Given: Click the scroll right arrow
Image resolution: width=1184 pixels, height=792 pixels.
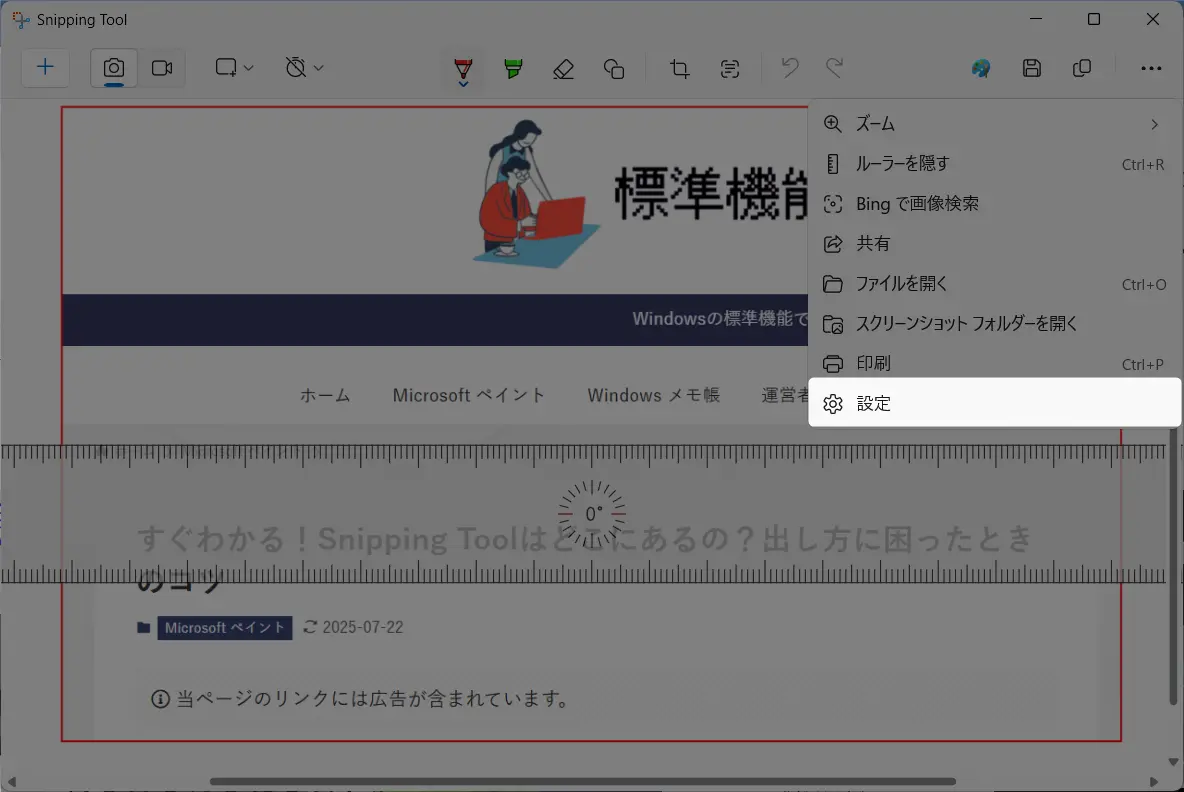Looking at the screenshot, I should click(1154, 781).
